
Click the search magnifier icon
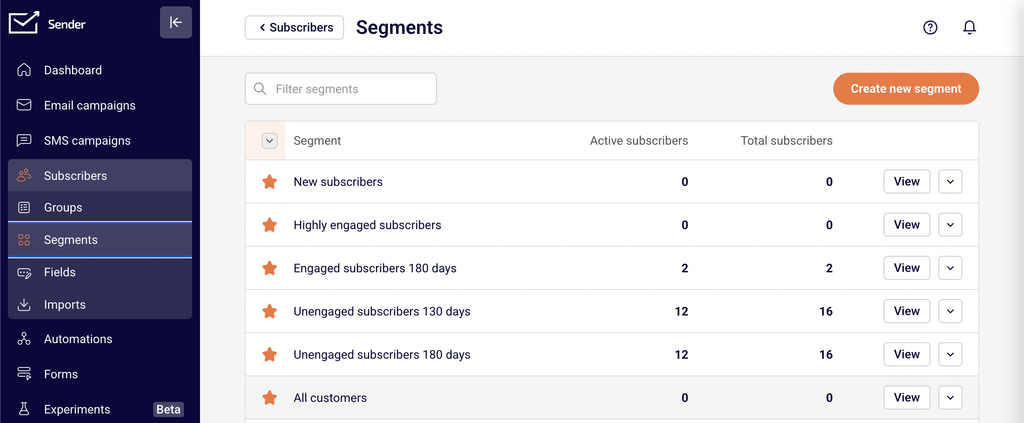pos(260,89)
